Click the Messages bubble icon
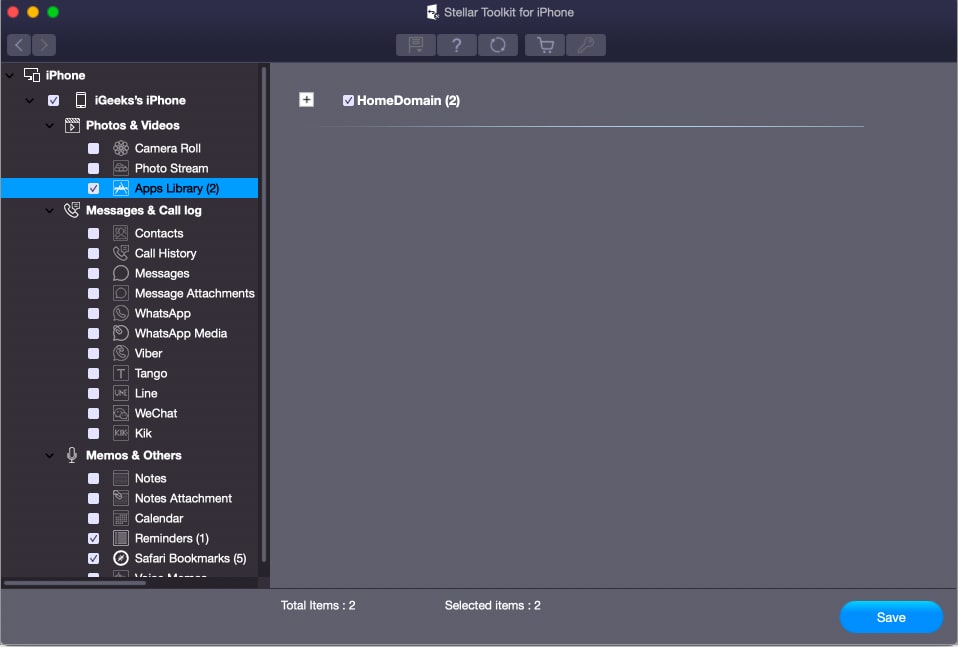The height and width of the screenshot is (647, 958). click(121, 273)
